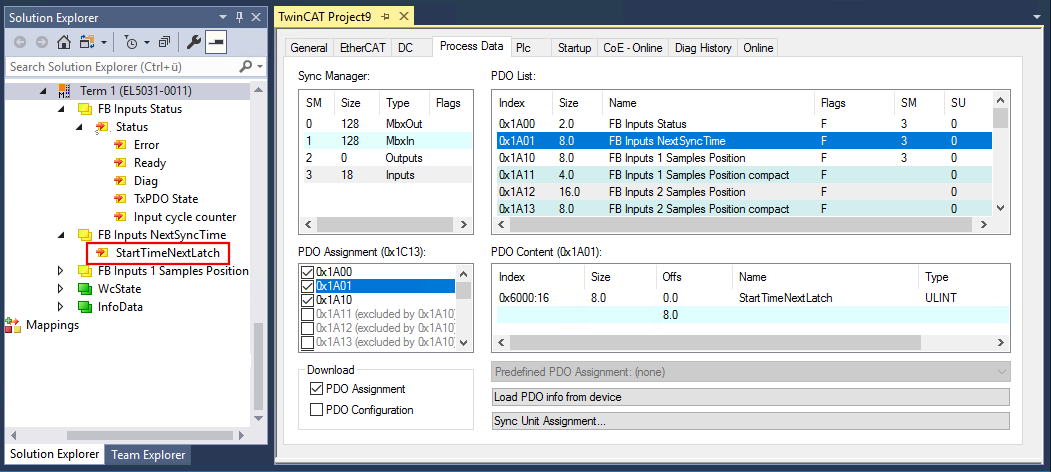Toggle the PDO Assignment download checkbox

[316, 389]
